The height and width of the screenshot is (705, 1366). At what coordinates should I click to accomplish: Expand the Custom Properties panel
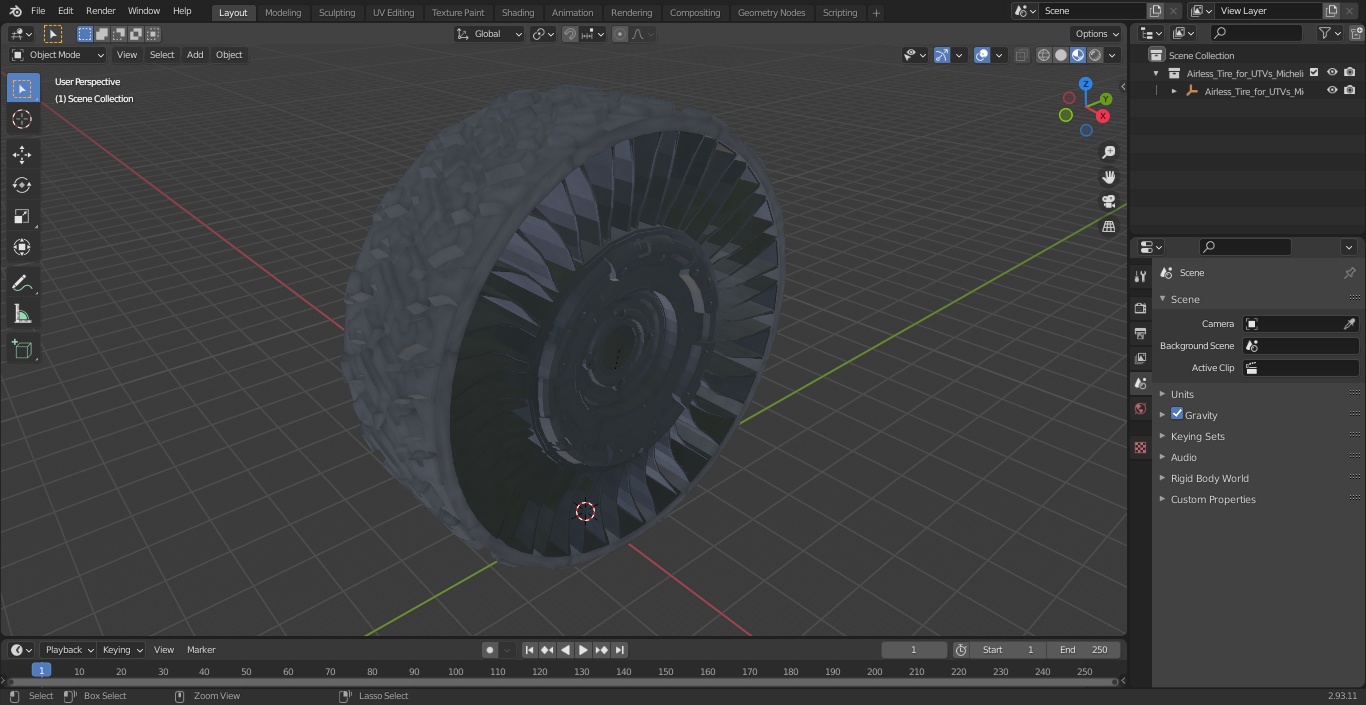pyautogui.click(x=1213, y=499)
